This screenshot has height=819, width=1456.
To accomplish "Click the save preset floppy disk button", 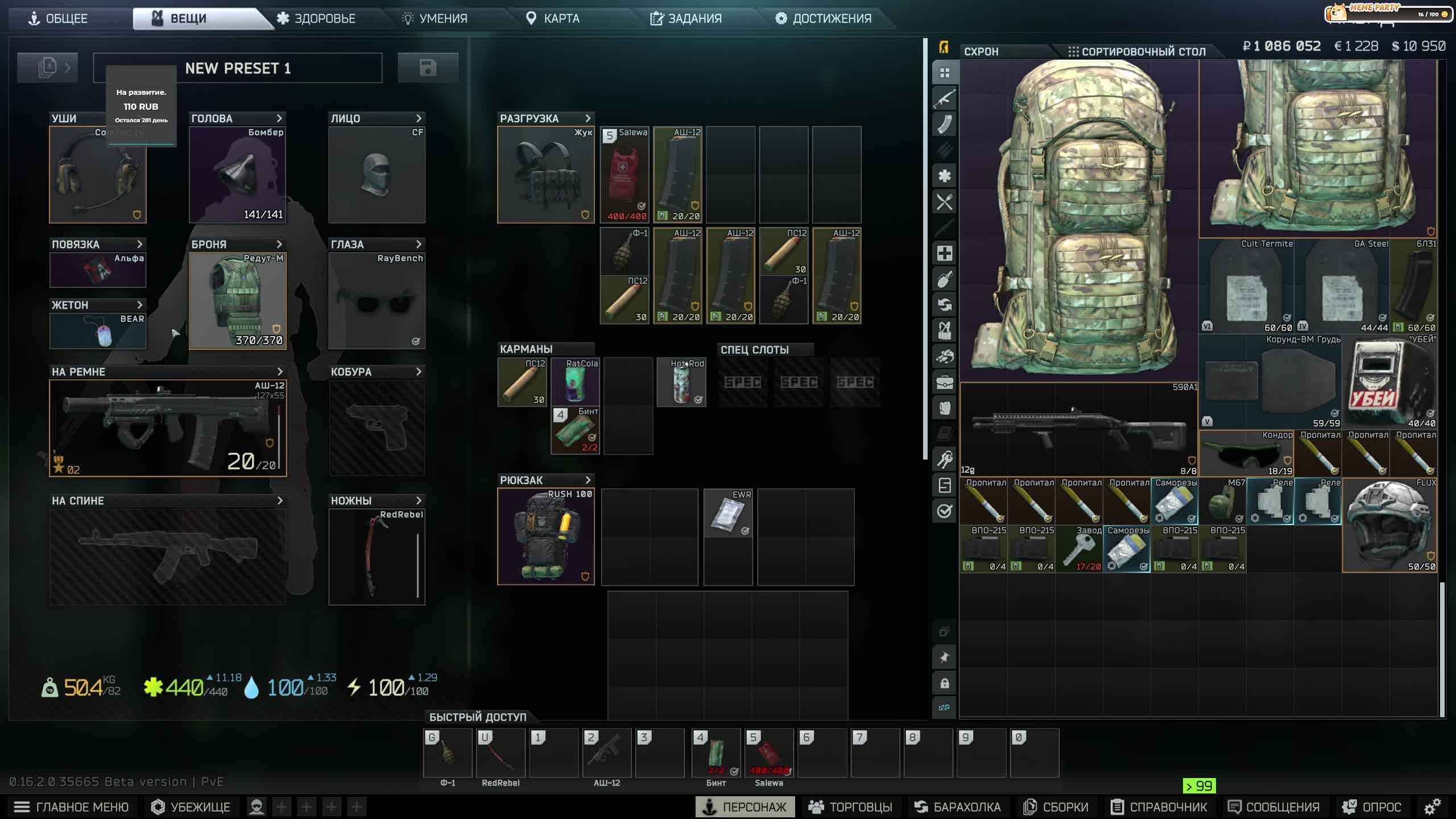I will coord(428,68).
